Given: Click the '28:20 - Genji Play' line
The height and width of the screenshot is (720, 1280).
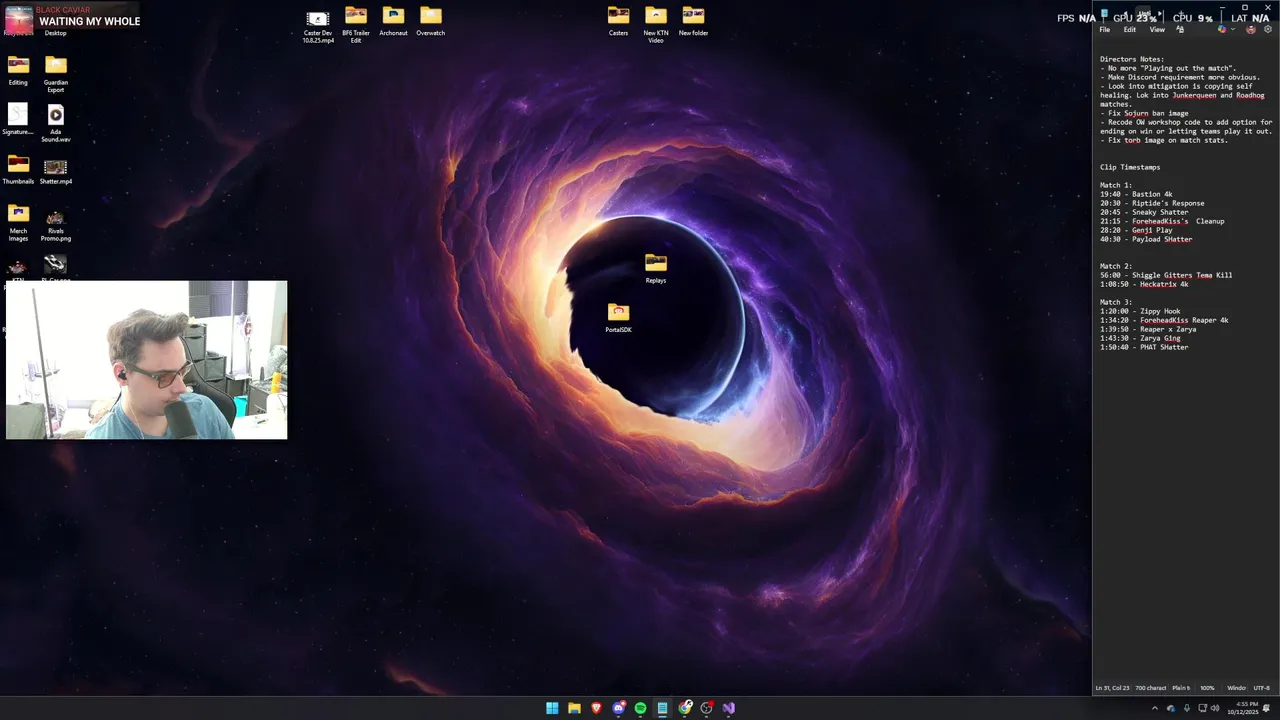Looking at the screenshot, I should (1136, 230).
